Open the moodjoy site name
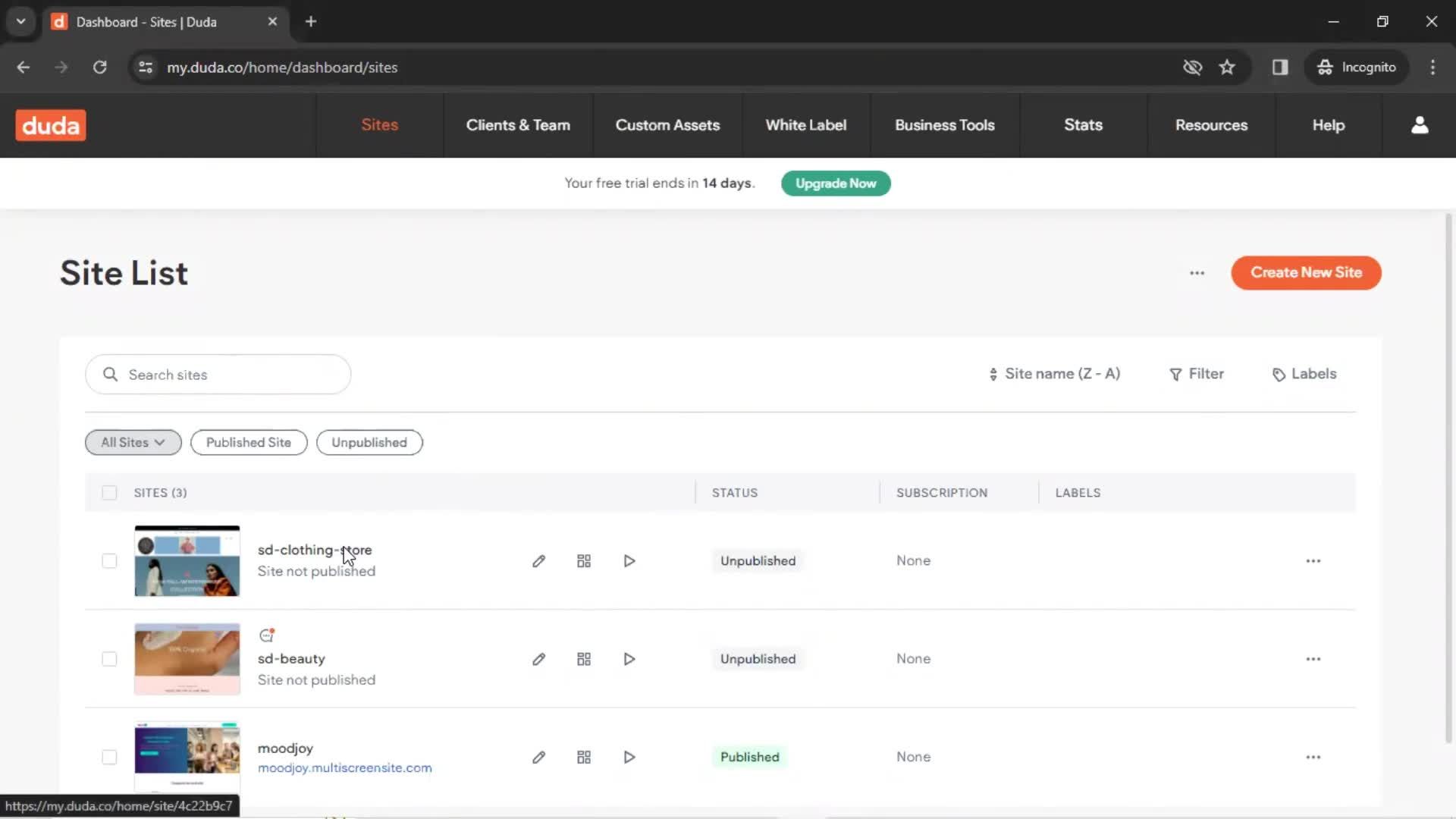Viewport: 1456px width, 819px height. click(285, 748)
